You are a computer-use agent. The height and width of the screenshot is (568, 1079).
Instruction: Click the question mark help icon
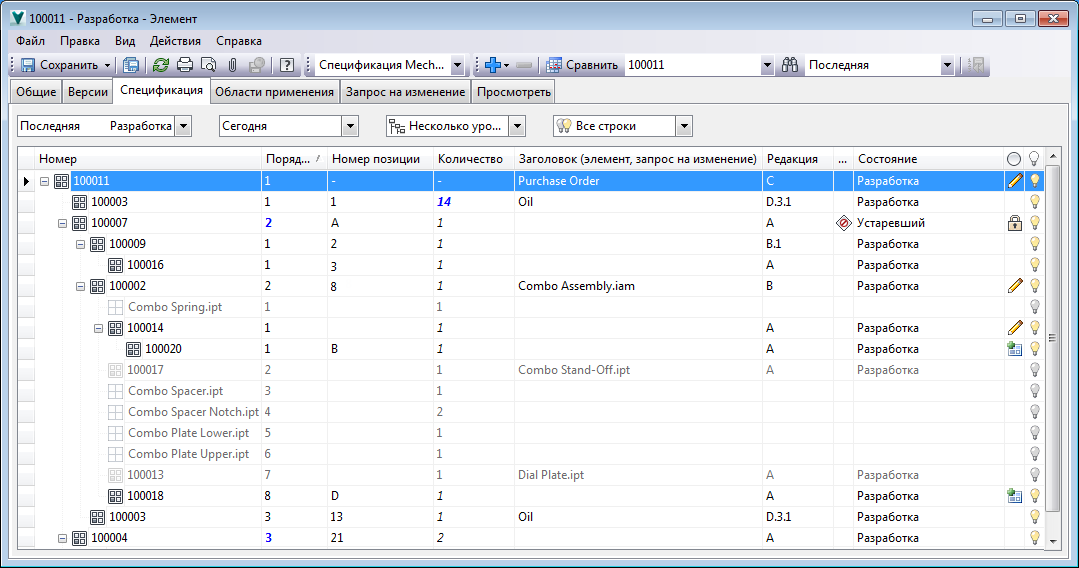tap(287, 65)
